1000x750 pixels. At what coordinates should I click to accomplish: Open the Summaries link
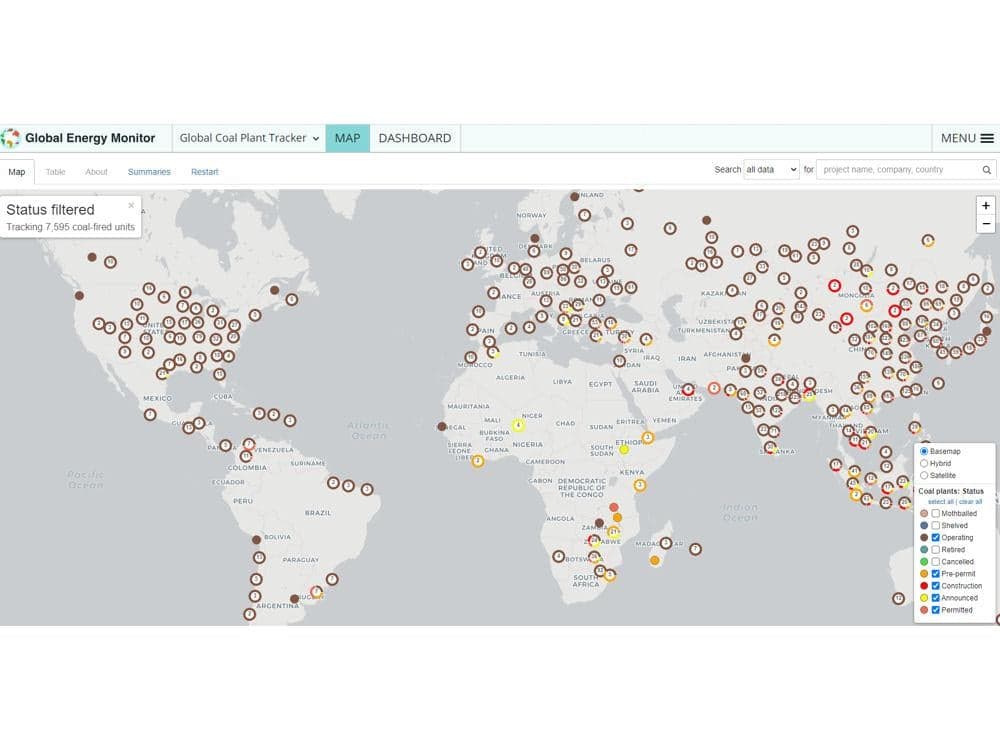(149, 172)
